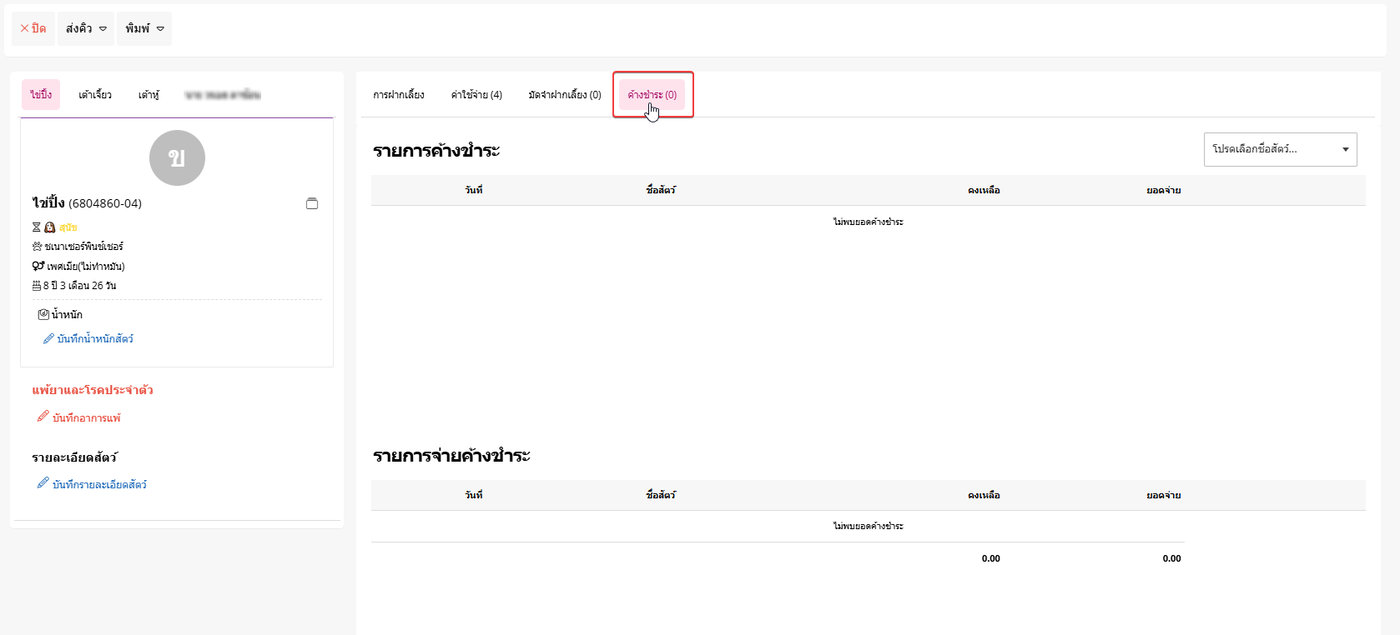This screenshot has height=635, width=1400.
Task: Click the gender symbol icon
Action: click(x=38, y=266)
